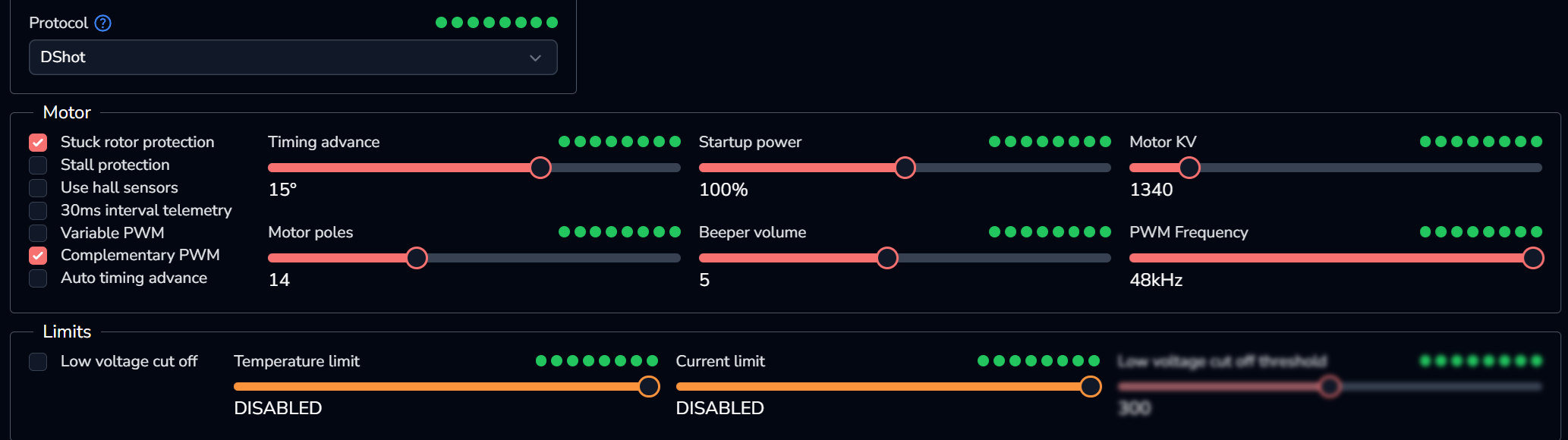The height and width of the screenshot is (440, 1568).
Task: Click the Temperature limit slider handle
Action: [x=649, y=387]
